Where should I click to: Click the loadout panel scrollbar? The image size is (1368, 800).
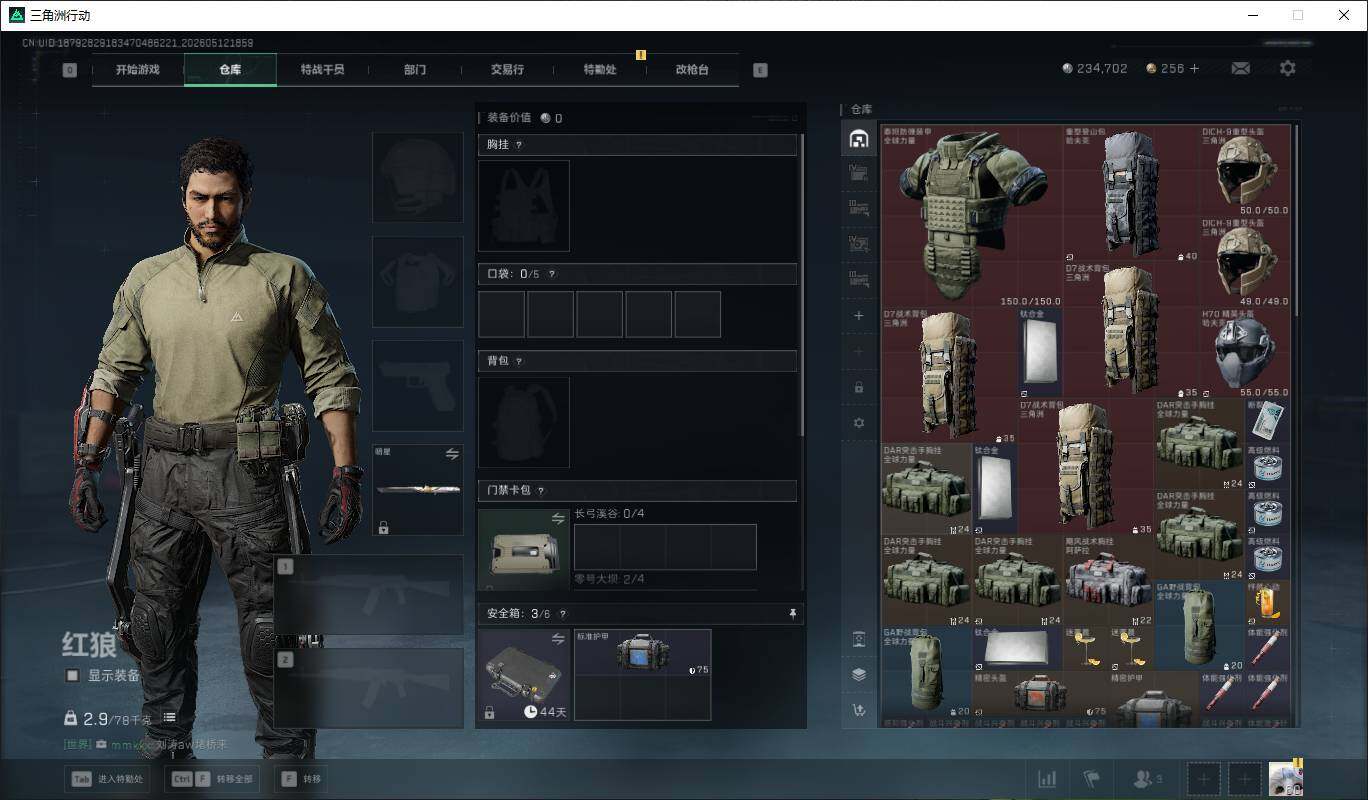coord(802,285)
